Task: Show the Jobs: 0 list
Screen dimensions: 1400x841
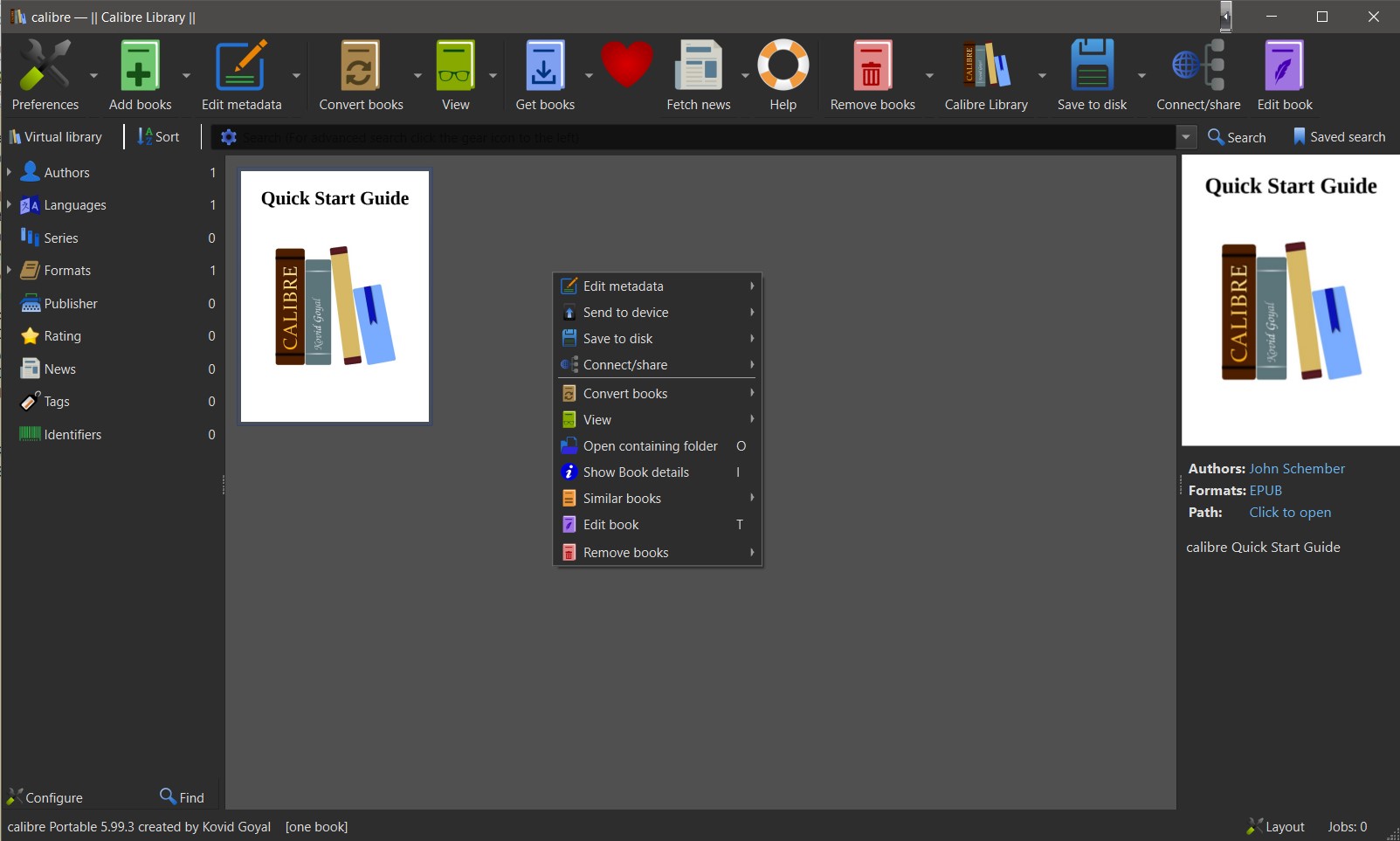Action: tap(1348, 826)
